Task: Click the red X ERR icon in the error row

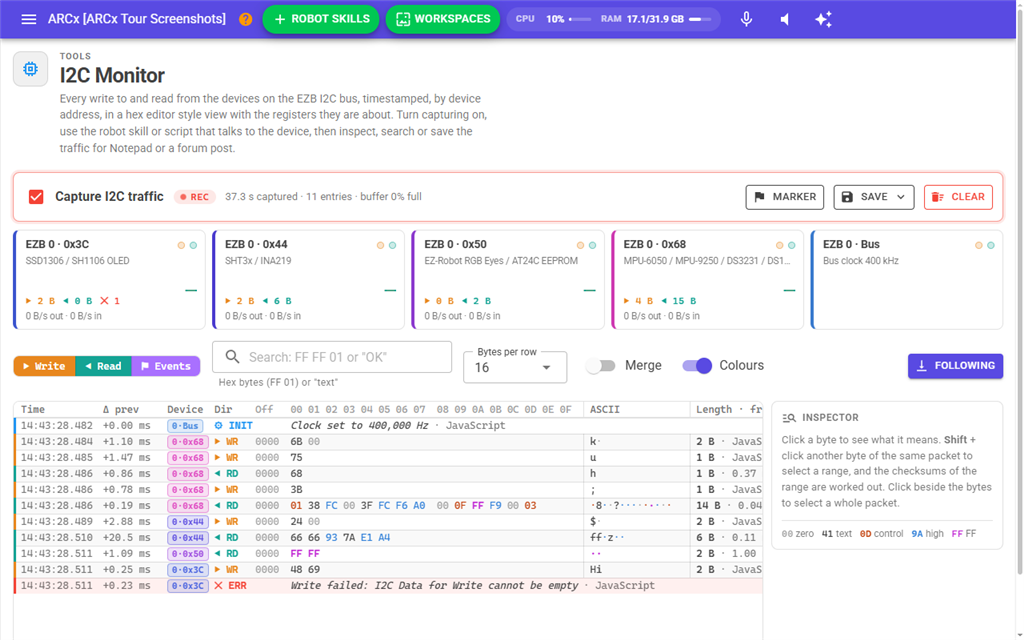Action: pos(219,586)
